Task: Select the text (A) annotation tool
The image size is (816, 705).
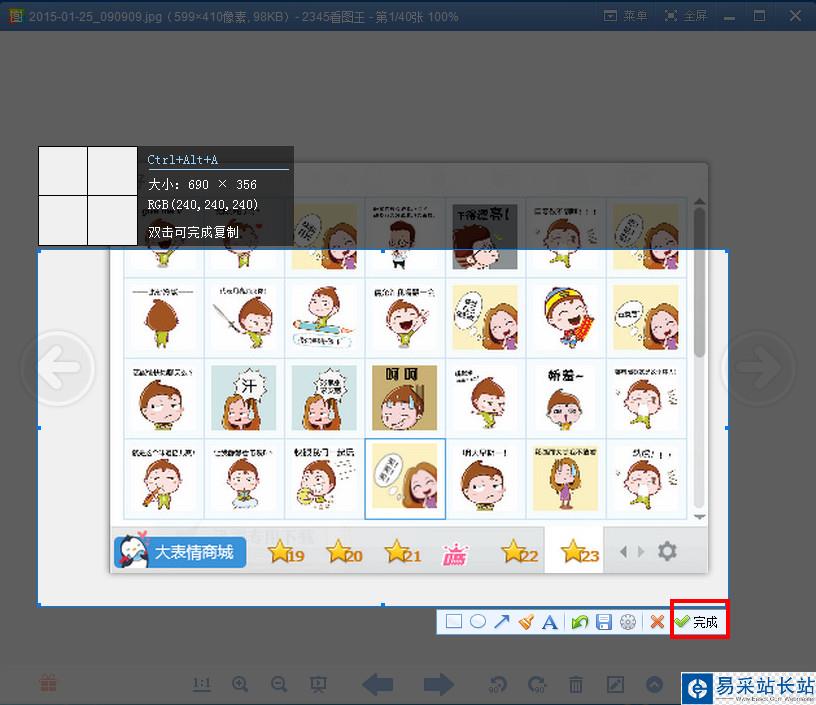Action: 550,622
